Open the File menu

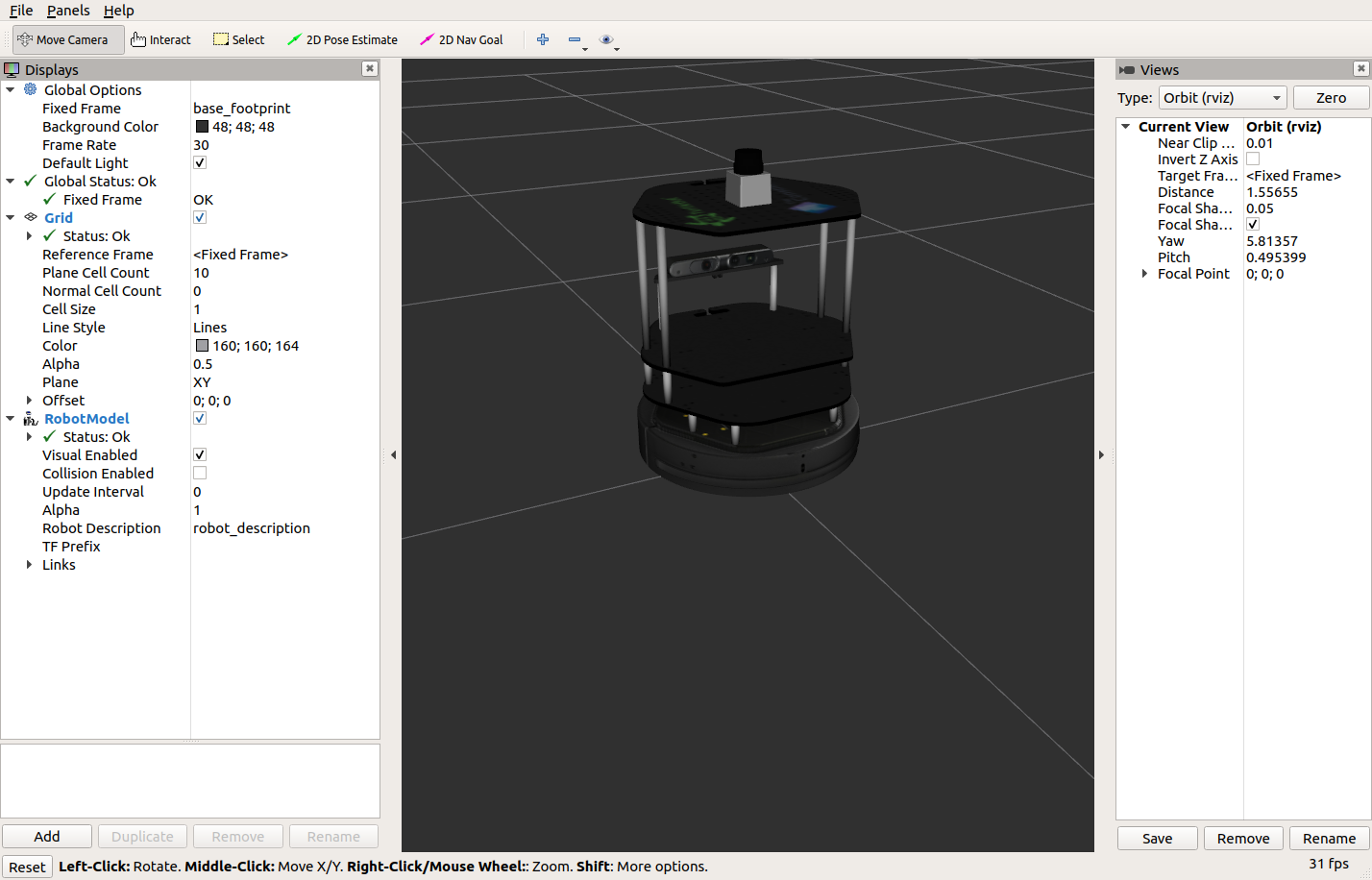point(21,11)
